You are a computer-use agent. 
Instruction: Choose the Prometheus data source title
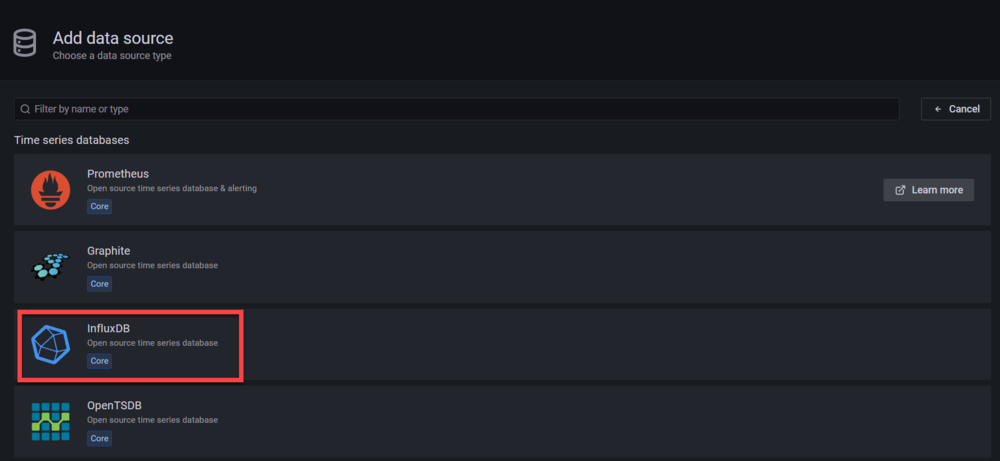click(x=118, y=173)
